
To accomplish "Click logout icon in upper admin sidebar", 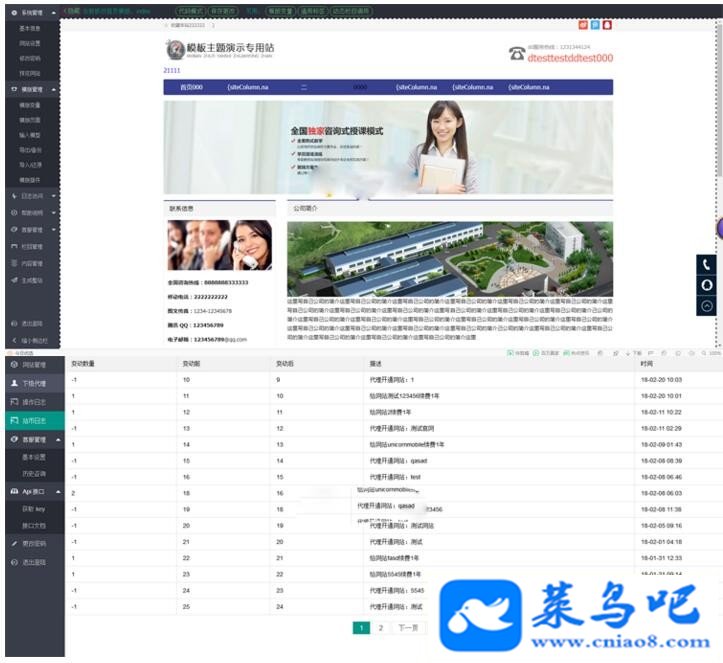I will [x=14, y=324].
